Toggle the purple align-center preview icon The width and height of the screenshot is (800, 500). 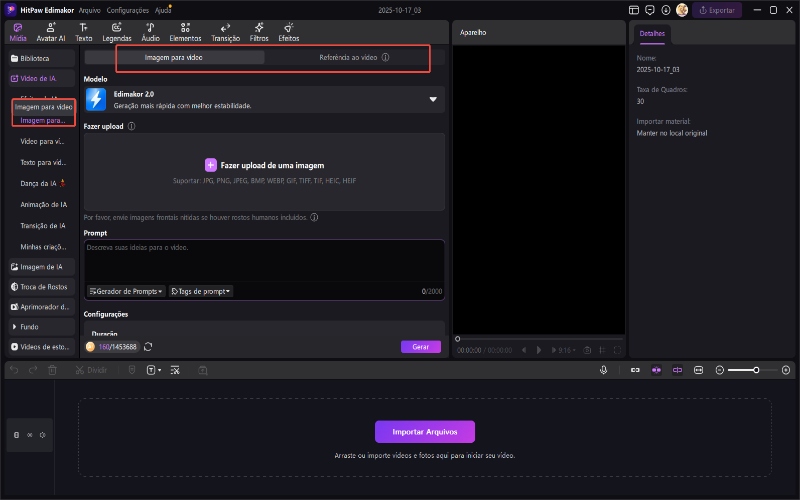(x=678, y=370)
